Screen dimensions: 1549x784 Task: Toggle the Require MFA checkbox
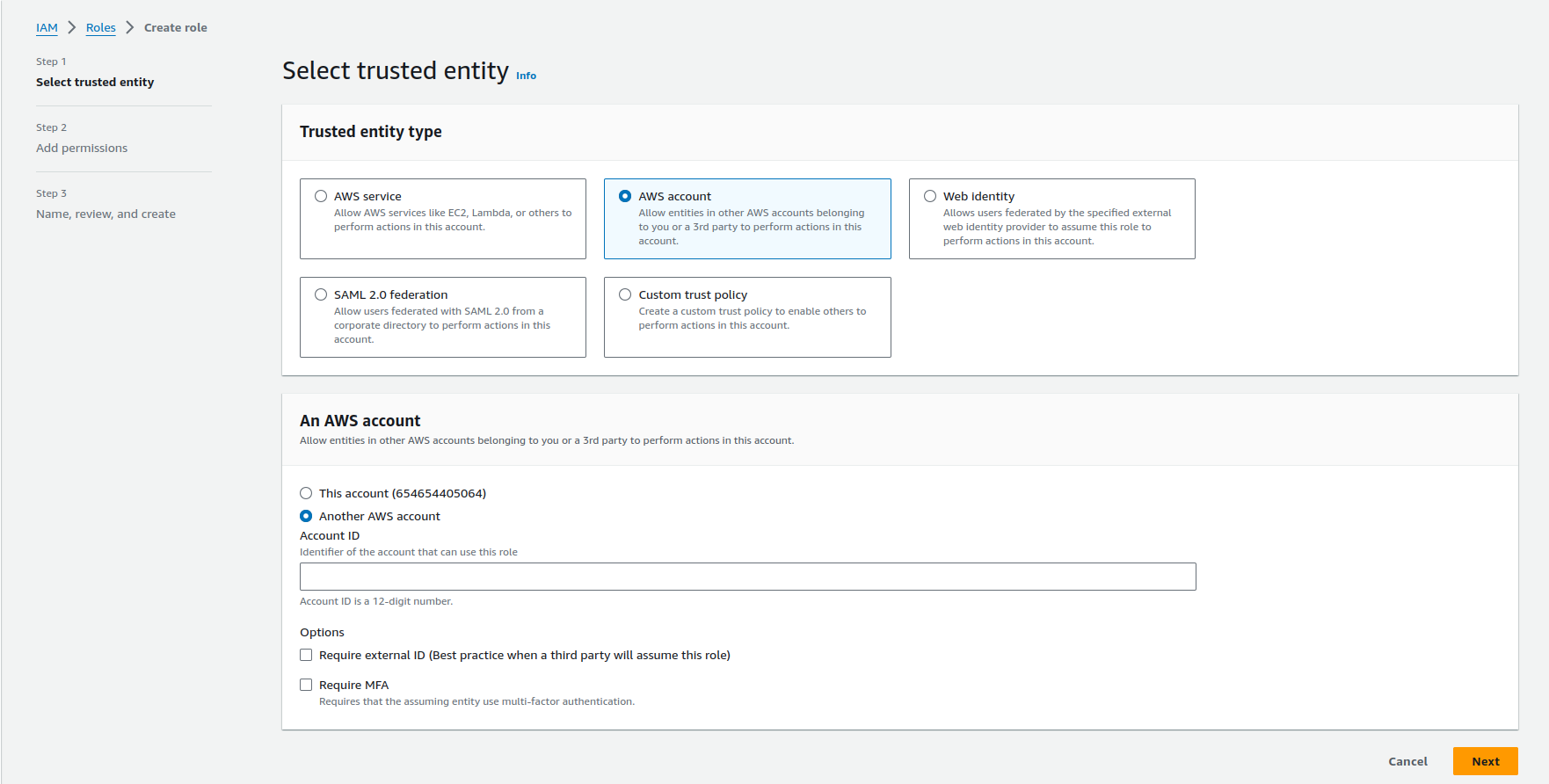306,685
